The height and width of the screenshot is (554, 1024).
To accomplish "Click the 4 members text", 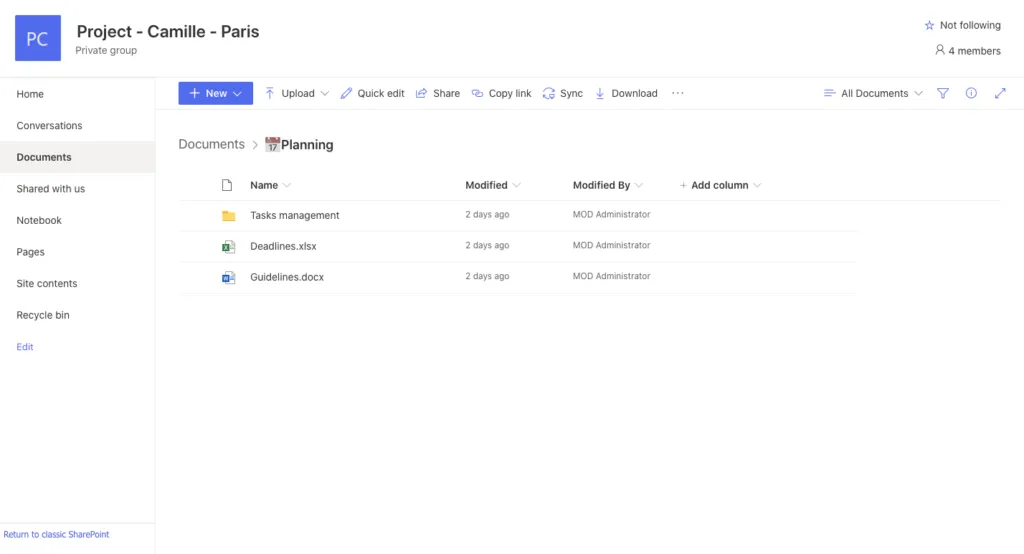I will 974,51.
